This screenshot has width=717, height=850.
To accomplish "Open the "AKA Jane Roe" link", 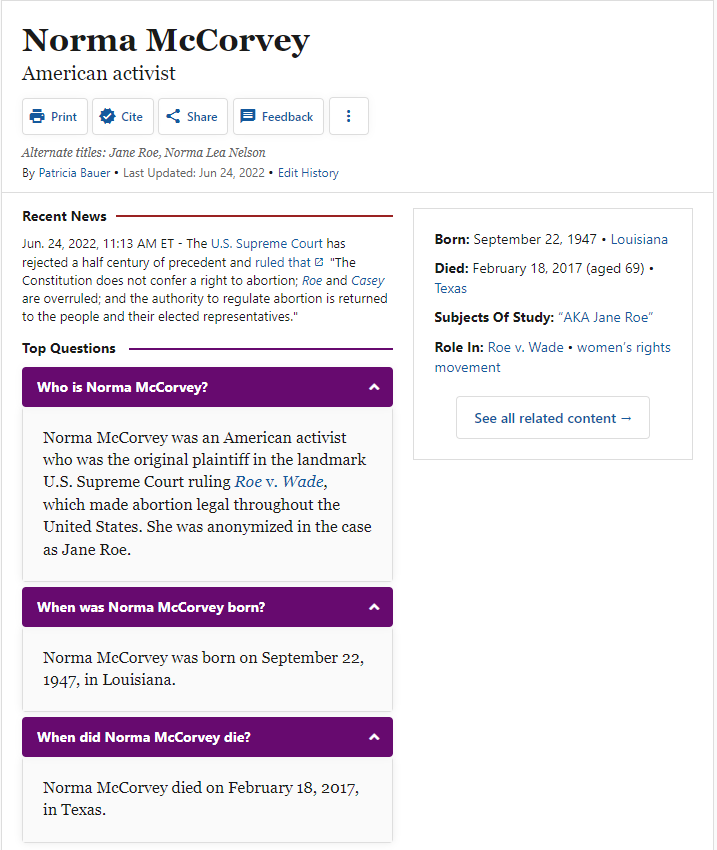I will [605, 317].
